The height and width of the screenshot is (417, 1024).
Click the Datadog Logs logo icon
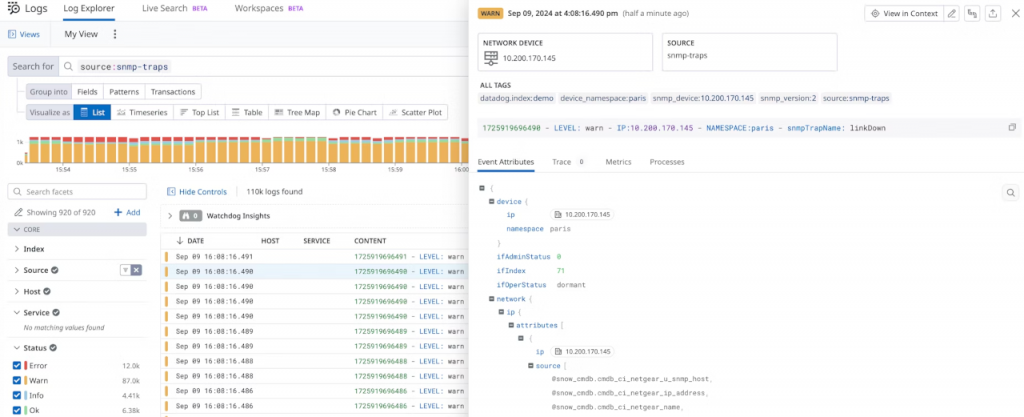pos(13,9)
